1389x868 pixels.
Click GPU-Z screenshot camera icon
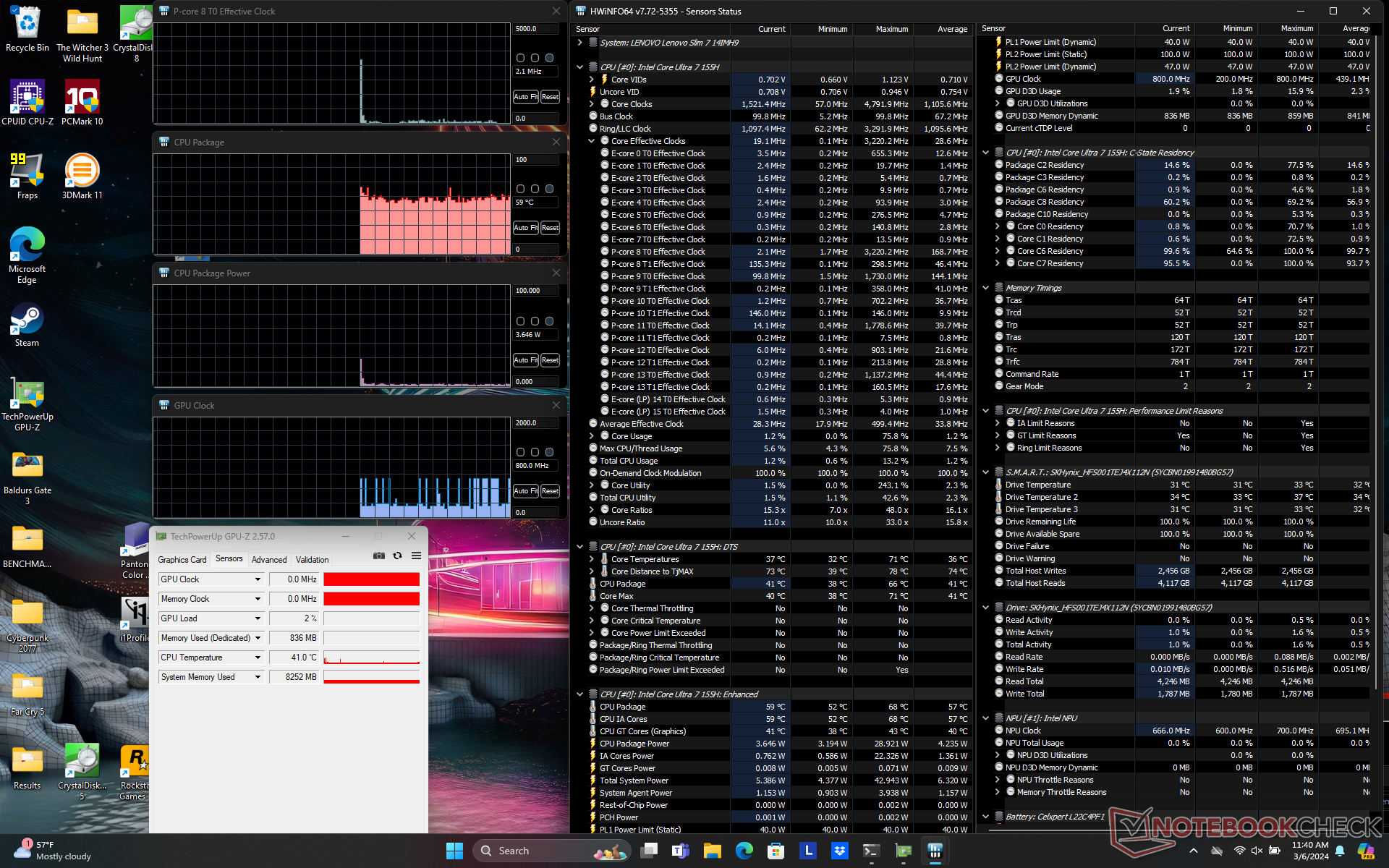[x=378, y=556]
